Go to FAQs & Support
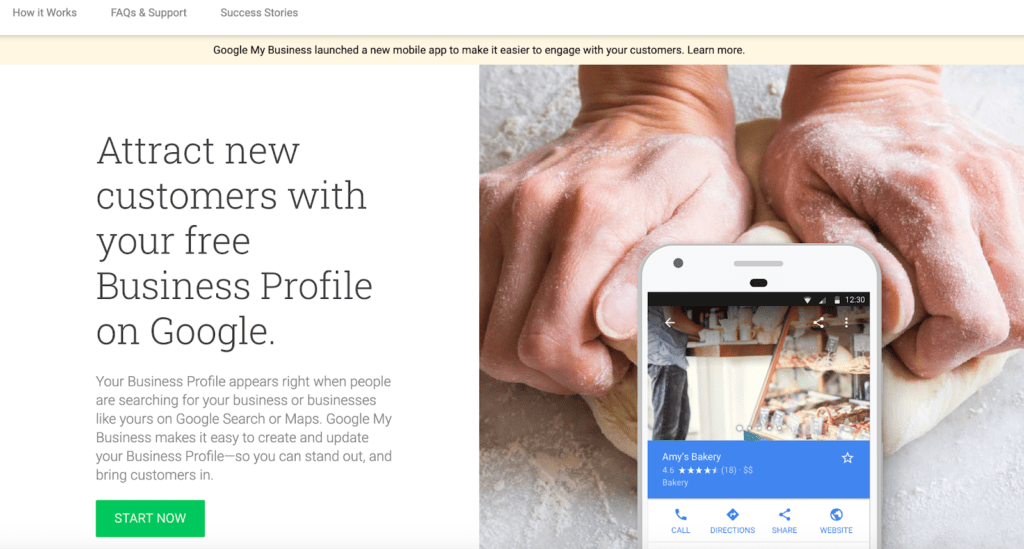The image size is (1024, 549). (x=148, y=12)
